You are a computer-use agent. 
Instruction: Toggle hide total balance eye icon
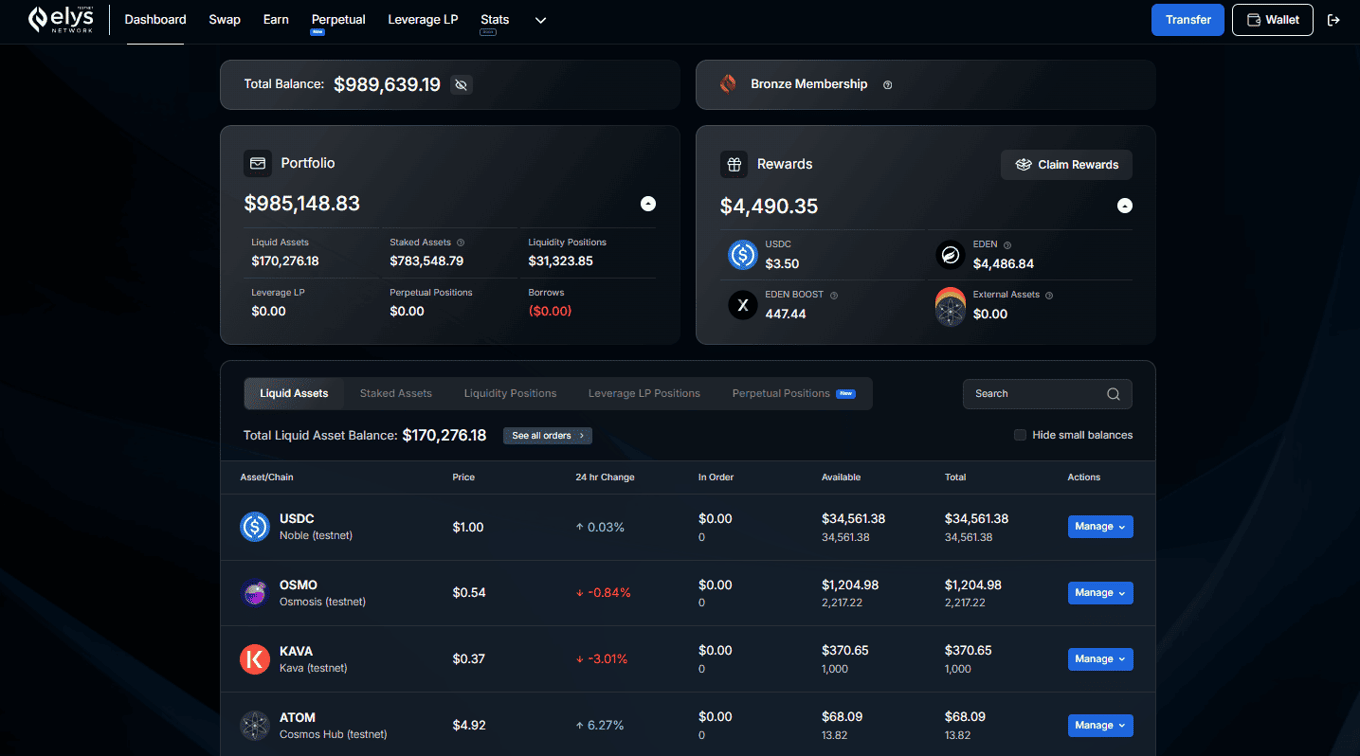click(461, 85)
